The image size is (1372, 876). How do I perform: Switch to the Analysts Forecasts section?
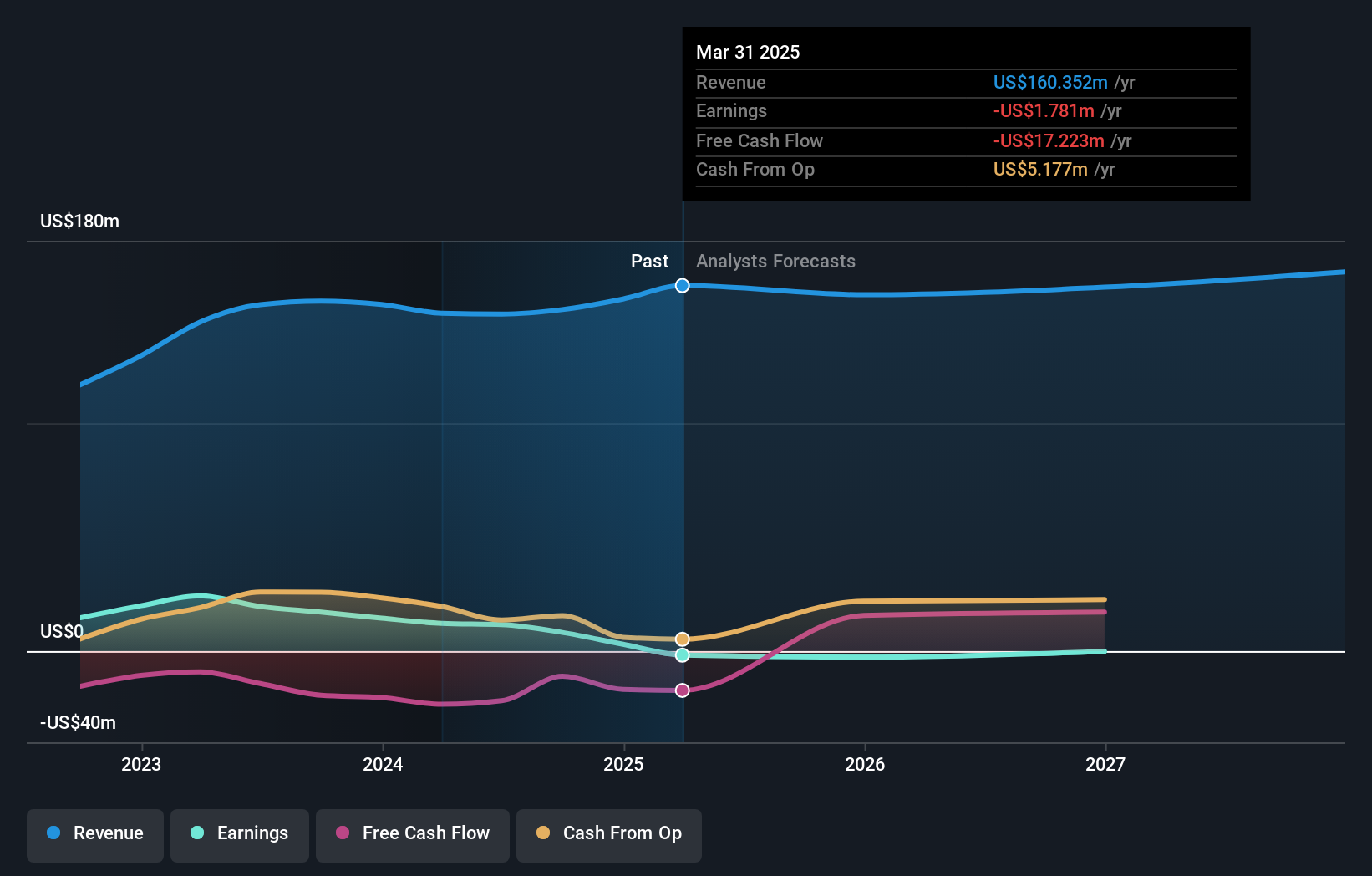pyautogui.click(x=775, y=262)
